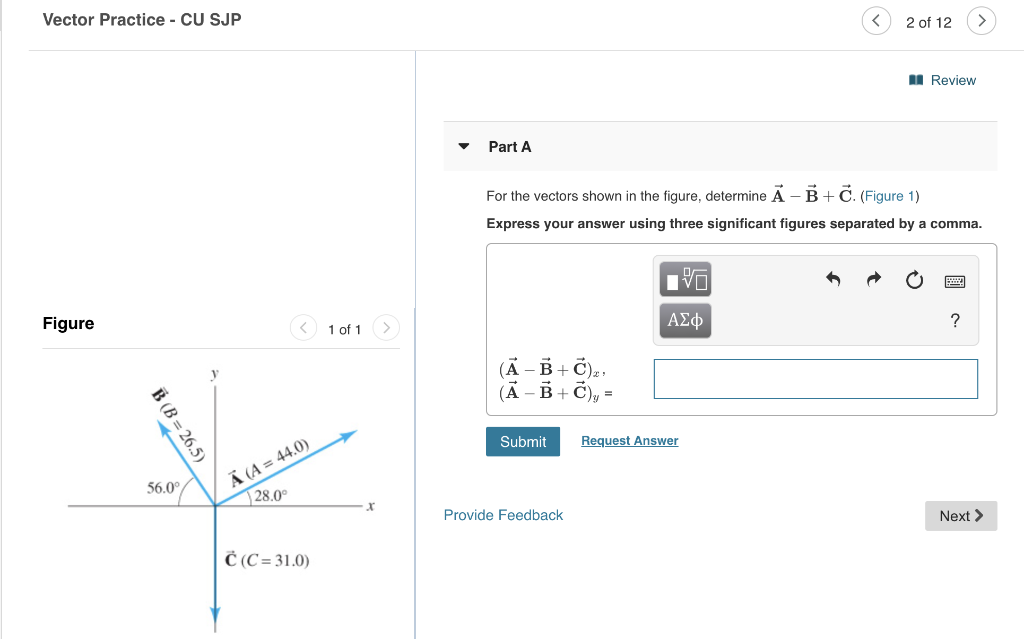Request Answer for Part A
Viewport: 1024px width, 639px height.
[629, 440]
